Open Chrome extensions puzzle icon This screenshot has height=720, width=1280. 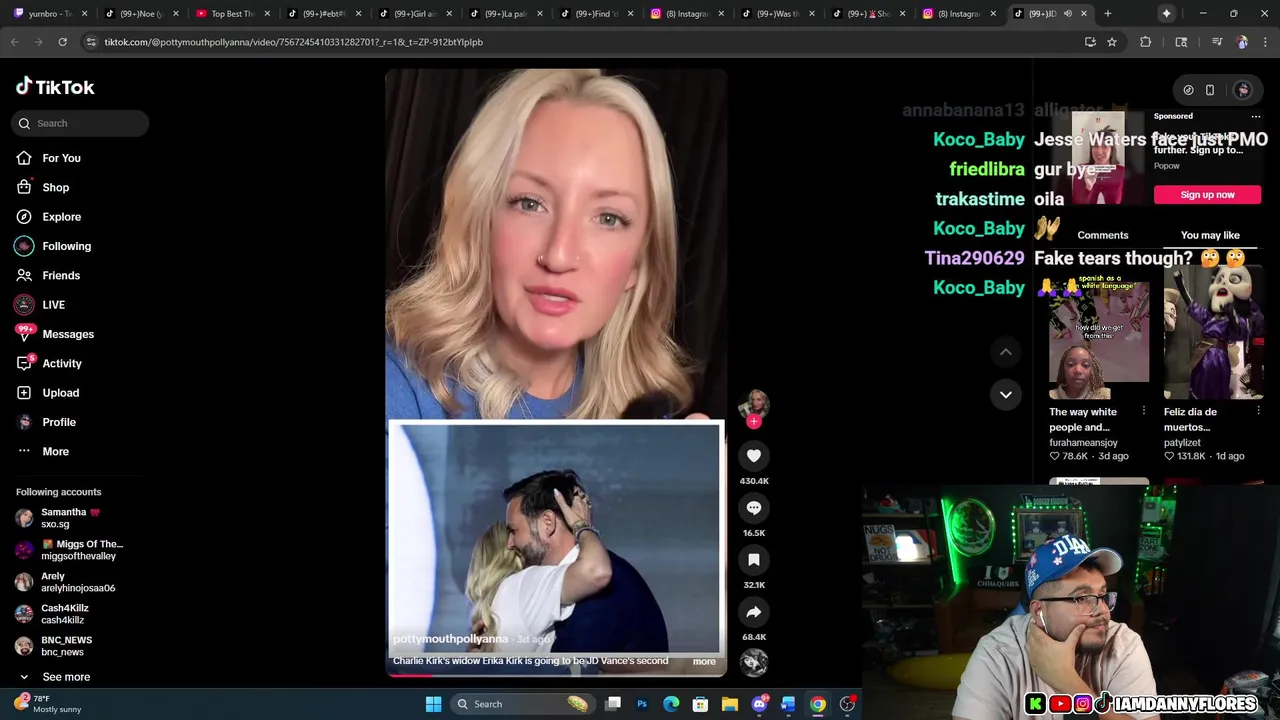click(x=1146, y=42)
